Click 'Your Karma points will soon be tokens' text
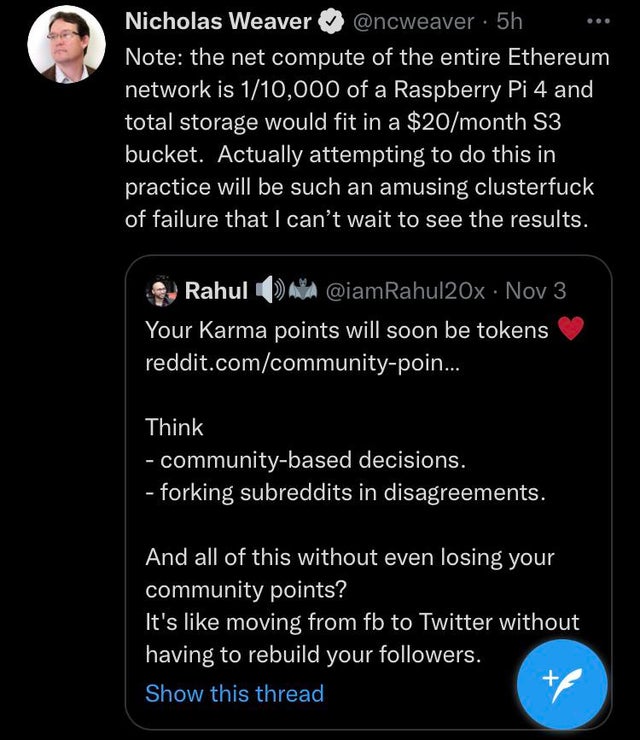Viewport: 640px width, 740px height. 347,329
